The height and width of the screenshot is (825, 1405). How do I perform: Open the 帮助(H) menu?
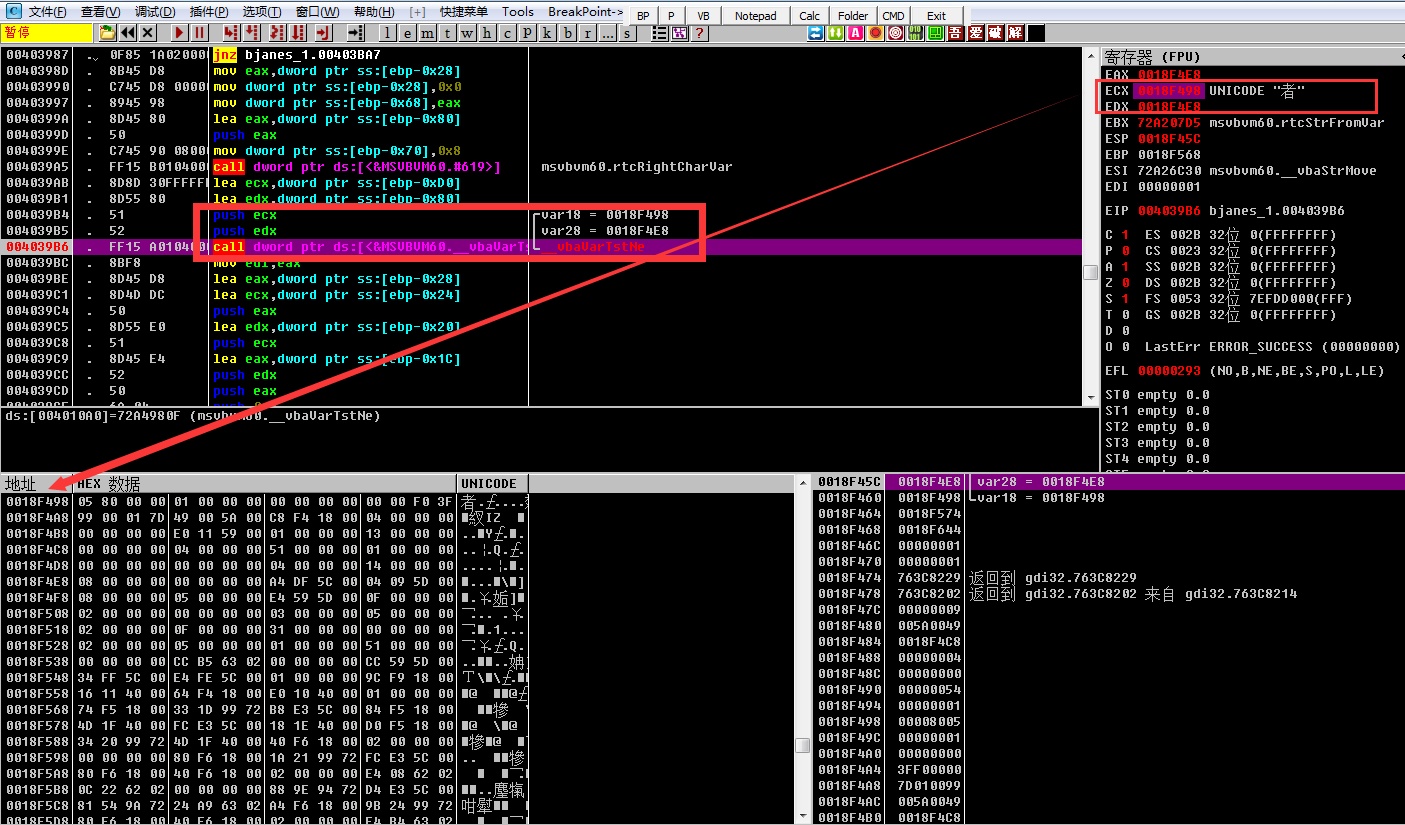[x=374, y=12]
